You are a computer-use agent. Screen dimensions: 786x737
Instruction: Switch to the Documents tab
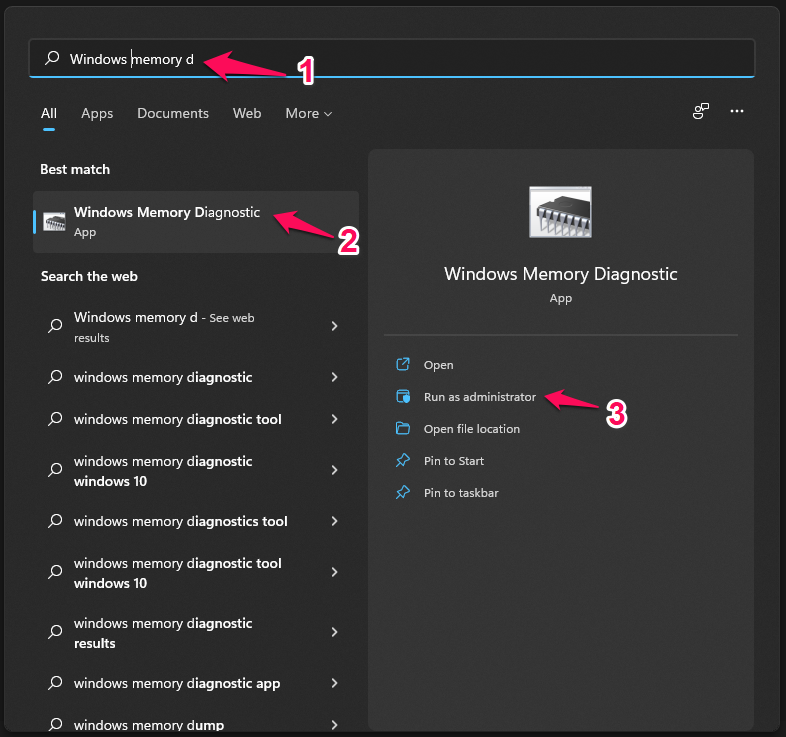coord(173,113)
